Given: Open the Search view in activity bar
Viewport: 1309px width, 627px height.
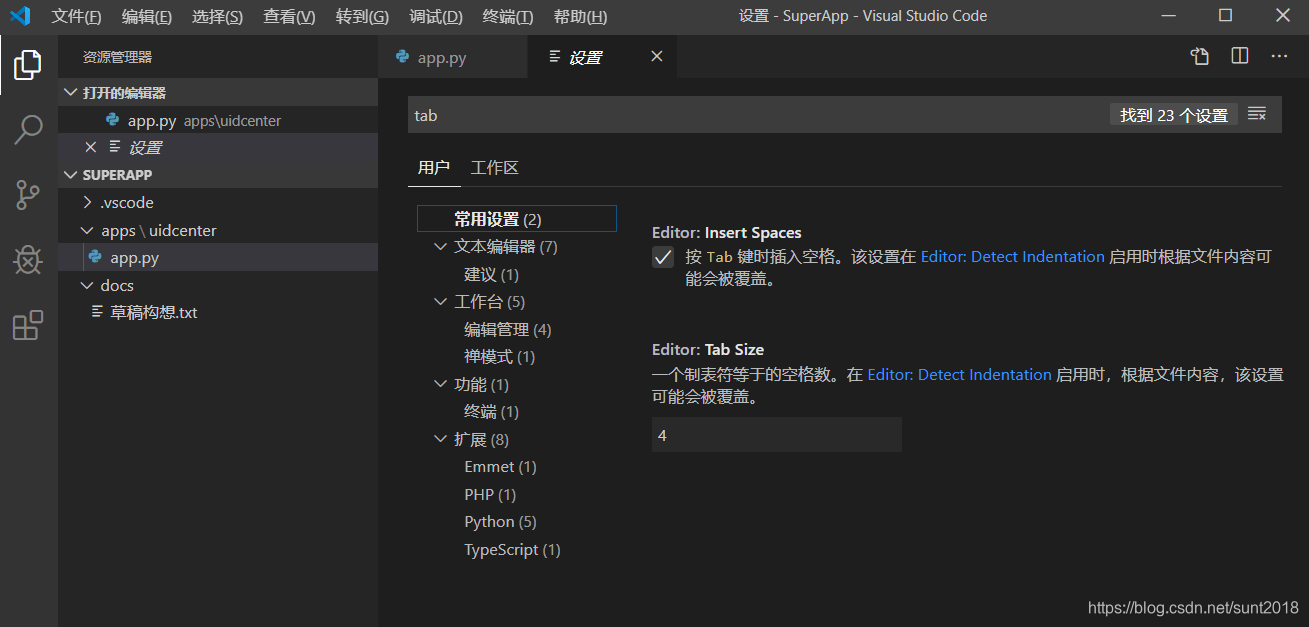Looking at the screenshot, I should pyautogui.click(x=28, y=130).
